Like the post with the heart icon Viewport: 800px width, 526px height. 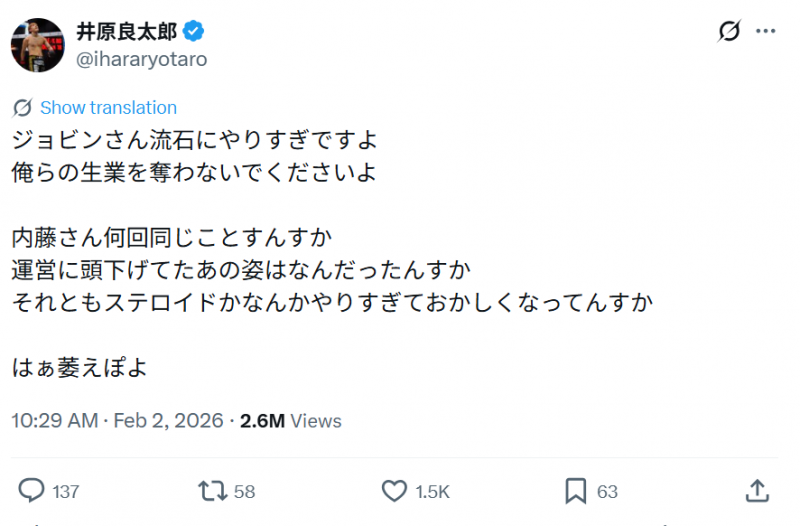pyautogui.click(x=395, y=490)
